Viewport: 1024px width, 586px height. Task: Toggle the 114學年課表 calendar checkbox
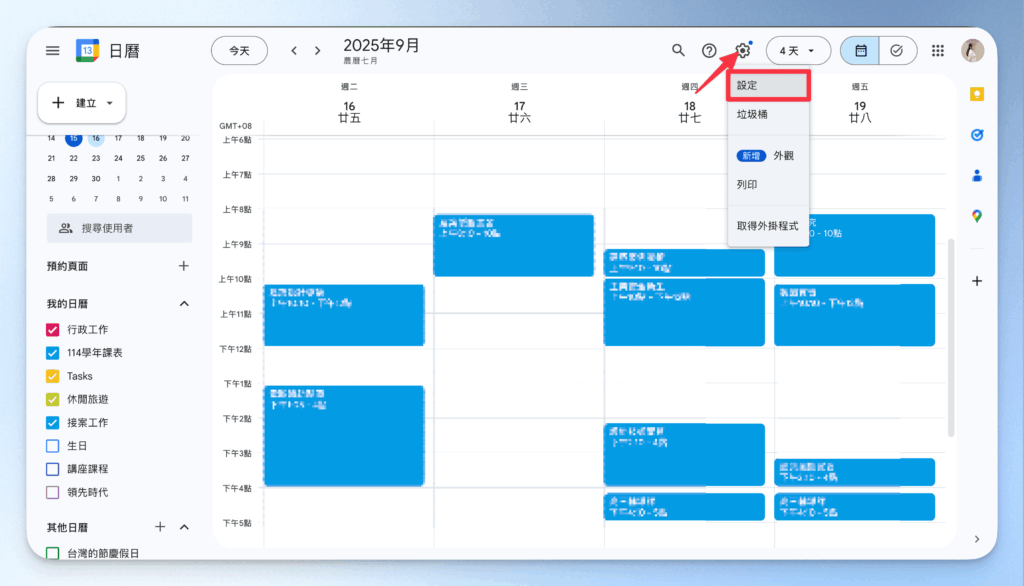tap(53, 353)
